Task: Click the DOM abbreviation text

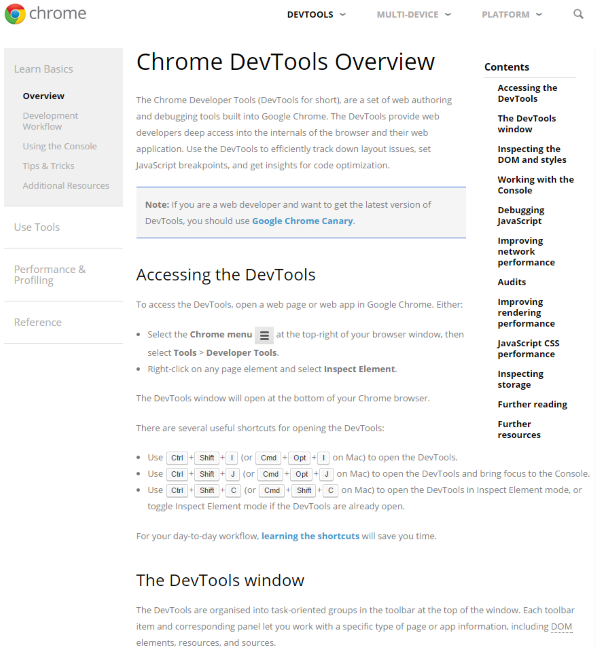Action: click(561, 627)
